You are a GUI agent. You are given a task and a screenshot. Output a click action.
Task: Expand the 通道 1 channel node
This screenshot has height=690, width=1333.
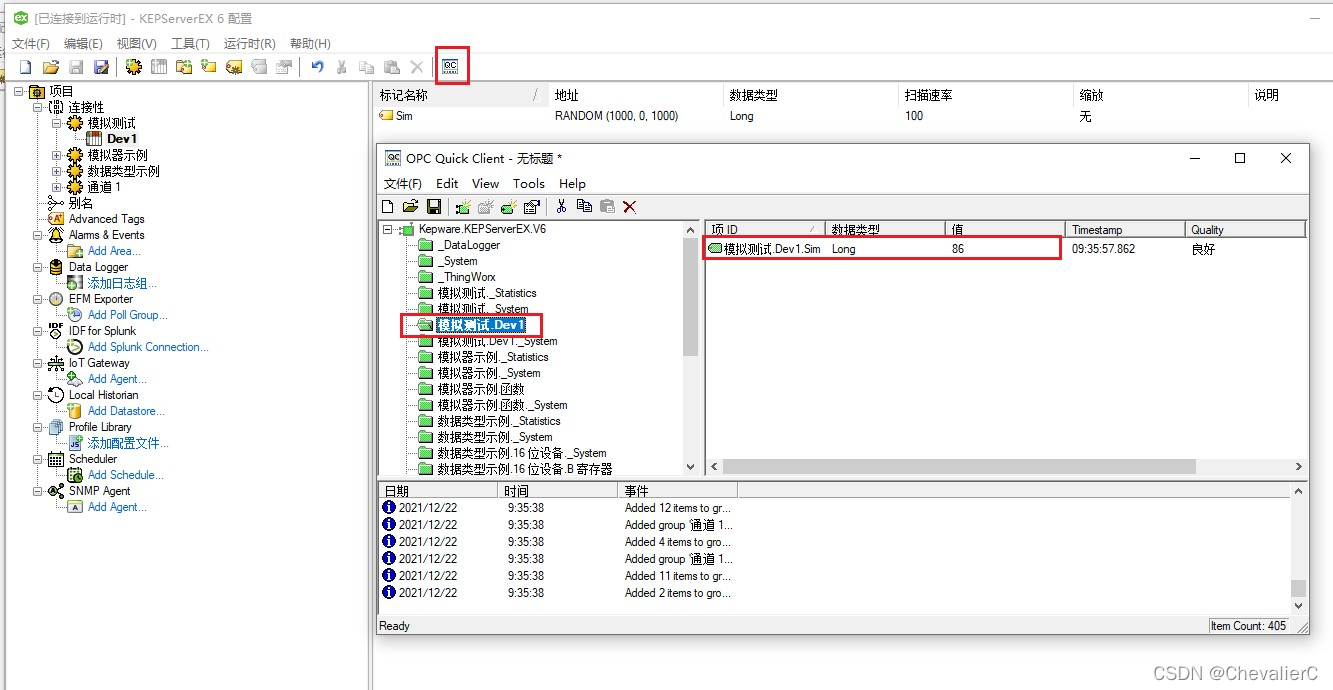point(57,187)
